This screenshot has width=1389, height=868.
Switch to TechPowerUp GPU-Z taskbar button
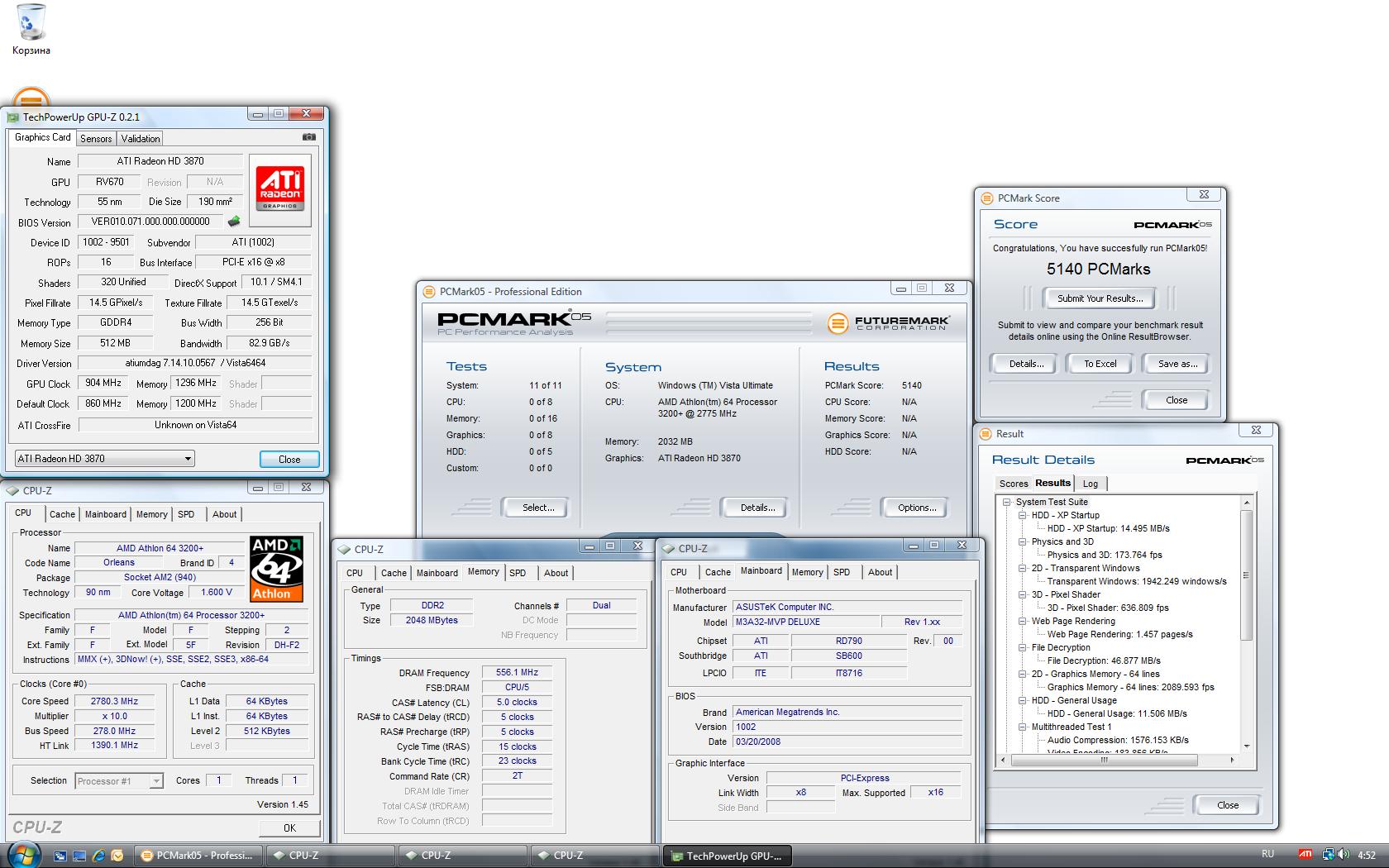728,856
